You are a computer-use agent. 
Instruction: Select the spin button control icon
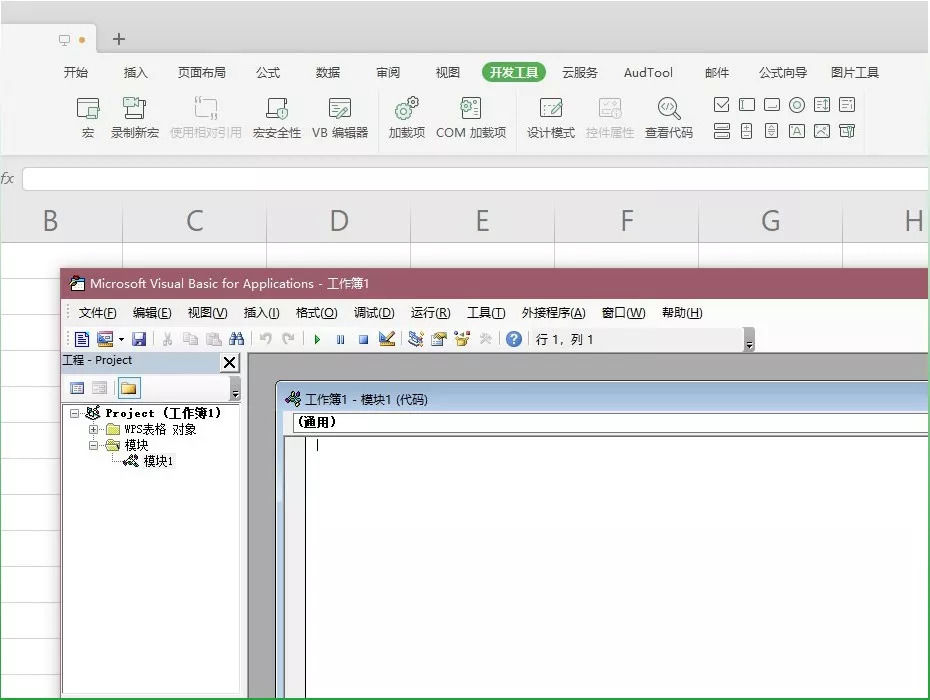[747, 132]
